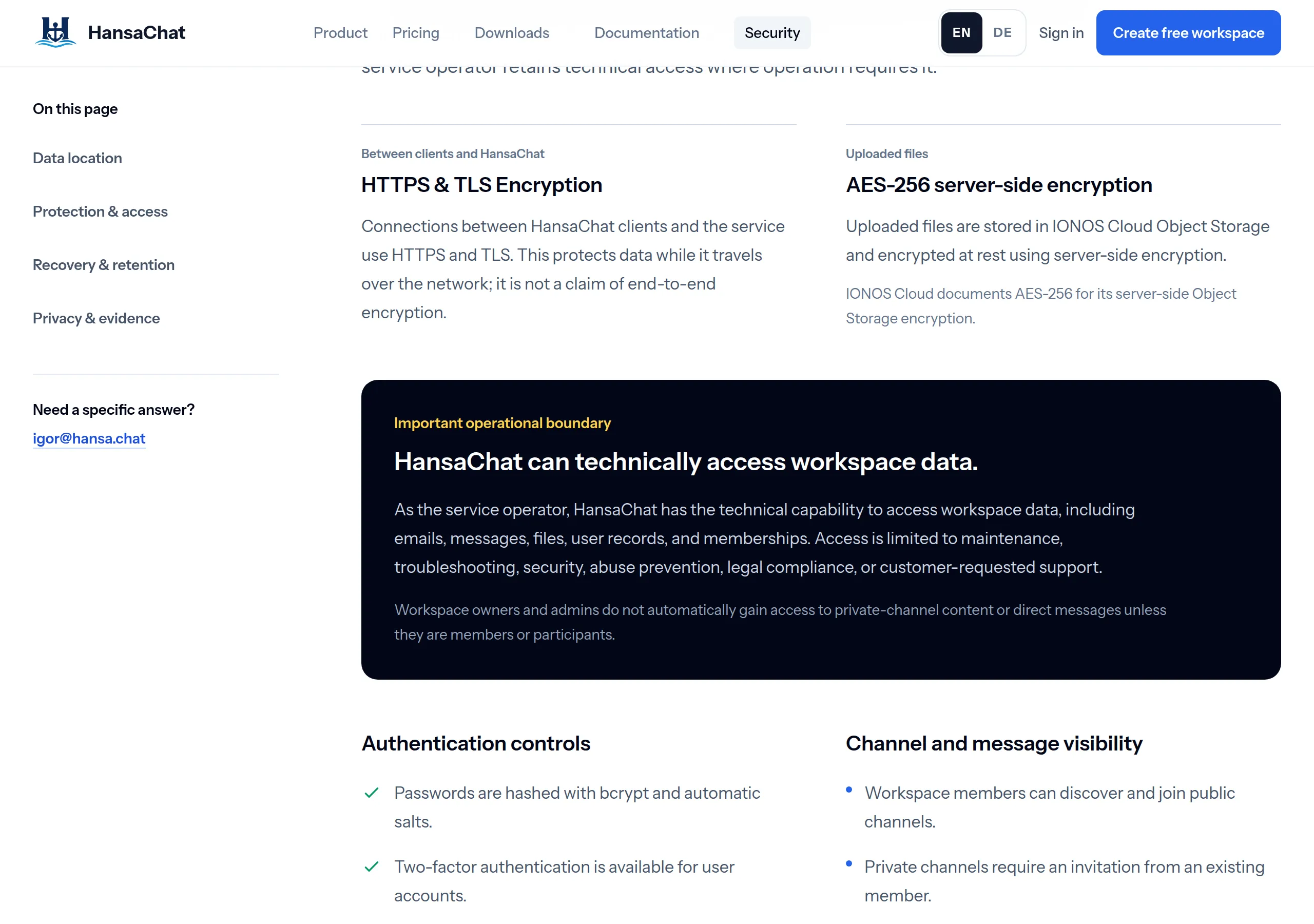Open the Downloads nav item
Image resolution: width=1314 pixels, height=924 pixels.
(x=512, y=33)
